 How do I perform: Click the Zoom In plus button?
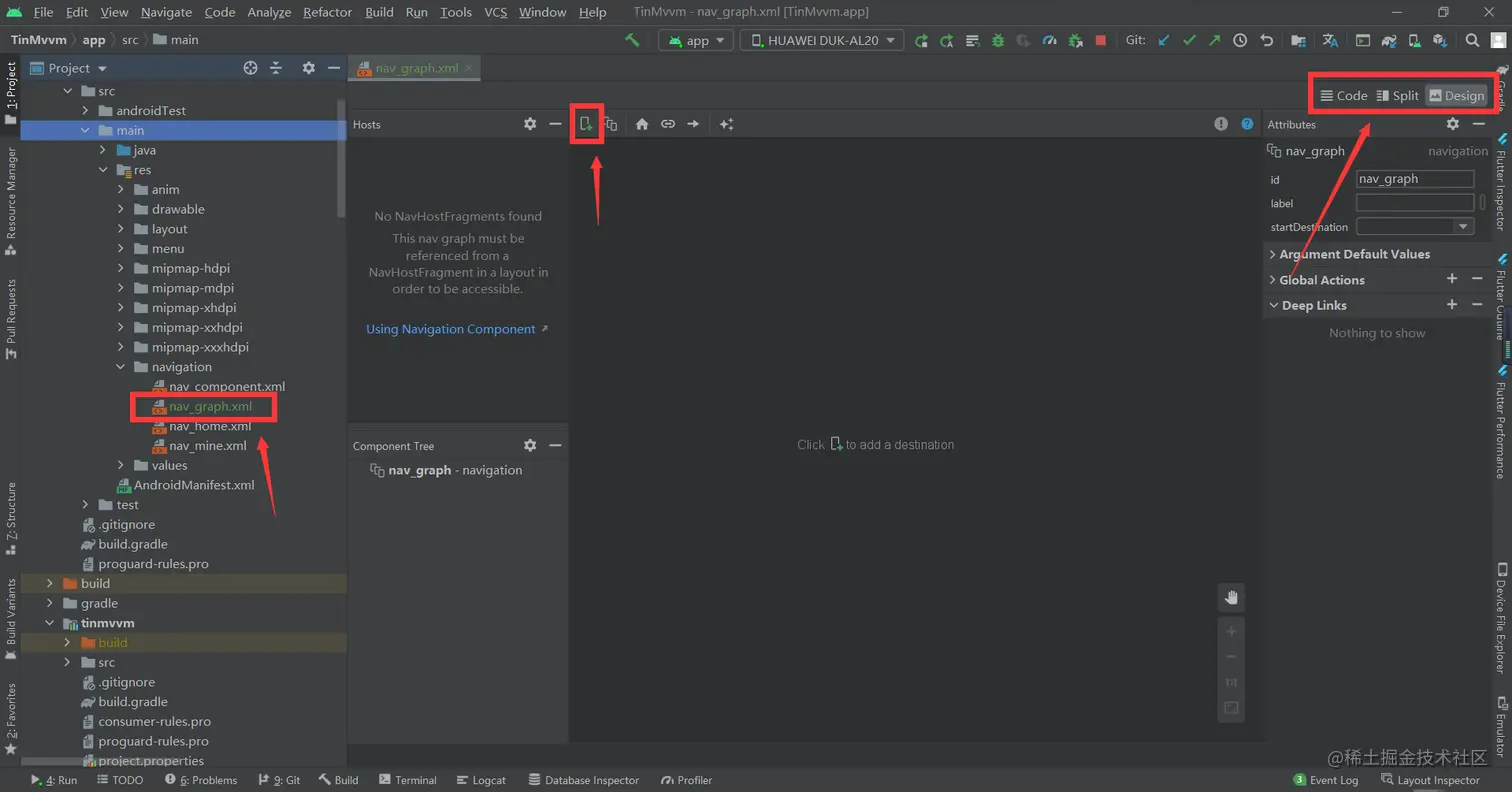pyautogui.click(x=1232, y=631)
